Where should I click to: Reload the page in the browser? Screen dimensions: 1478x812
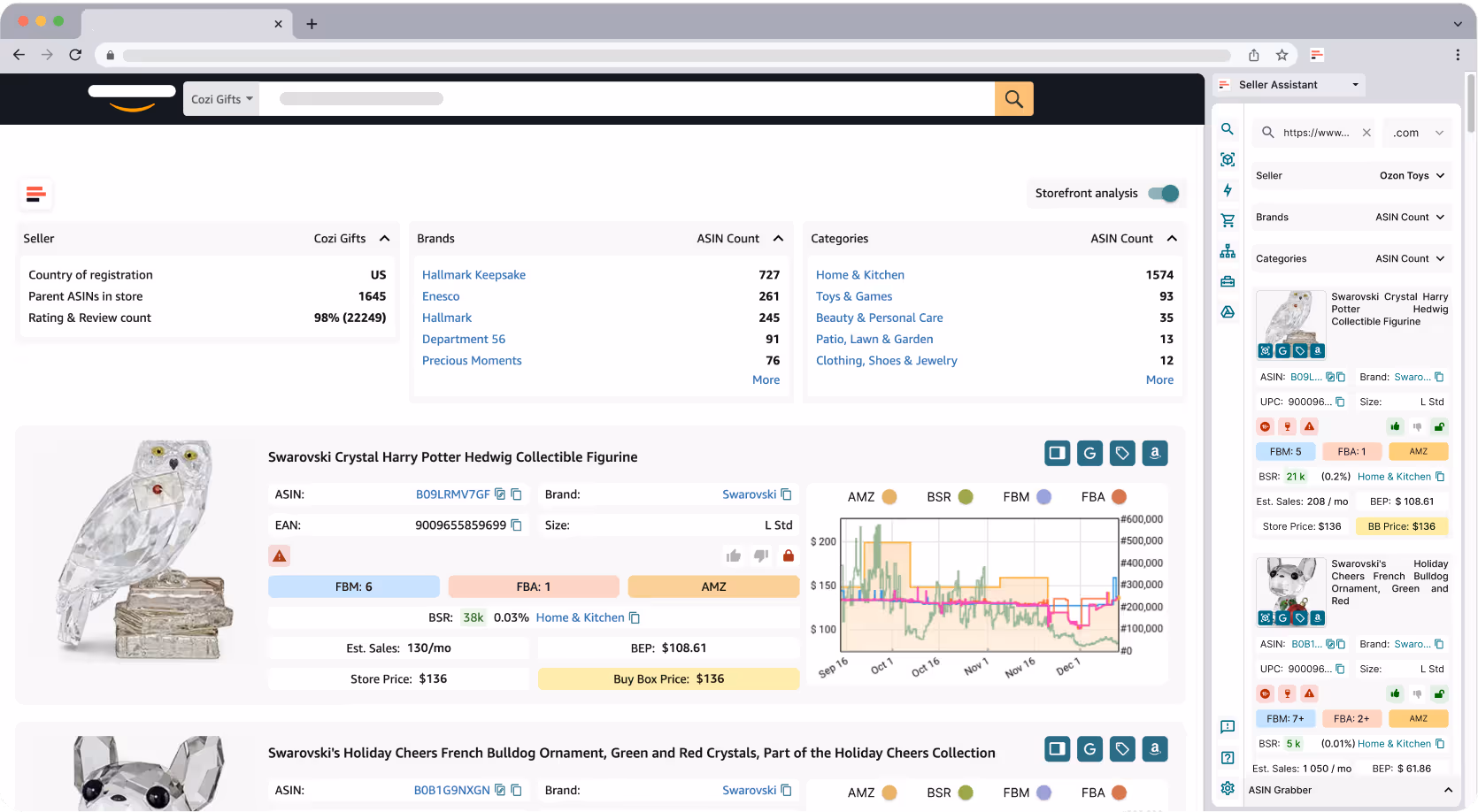tap(75, 55)
